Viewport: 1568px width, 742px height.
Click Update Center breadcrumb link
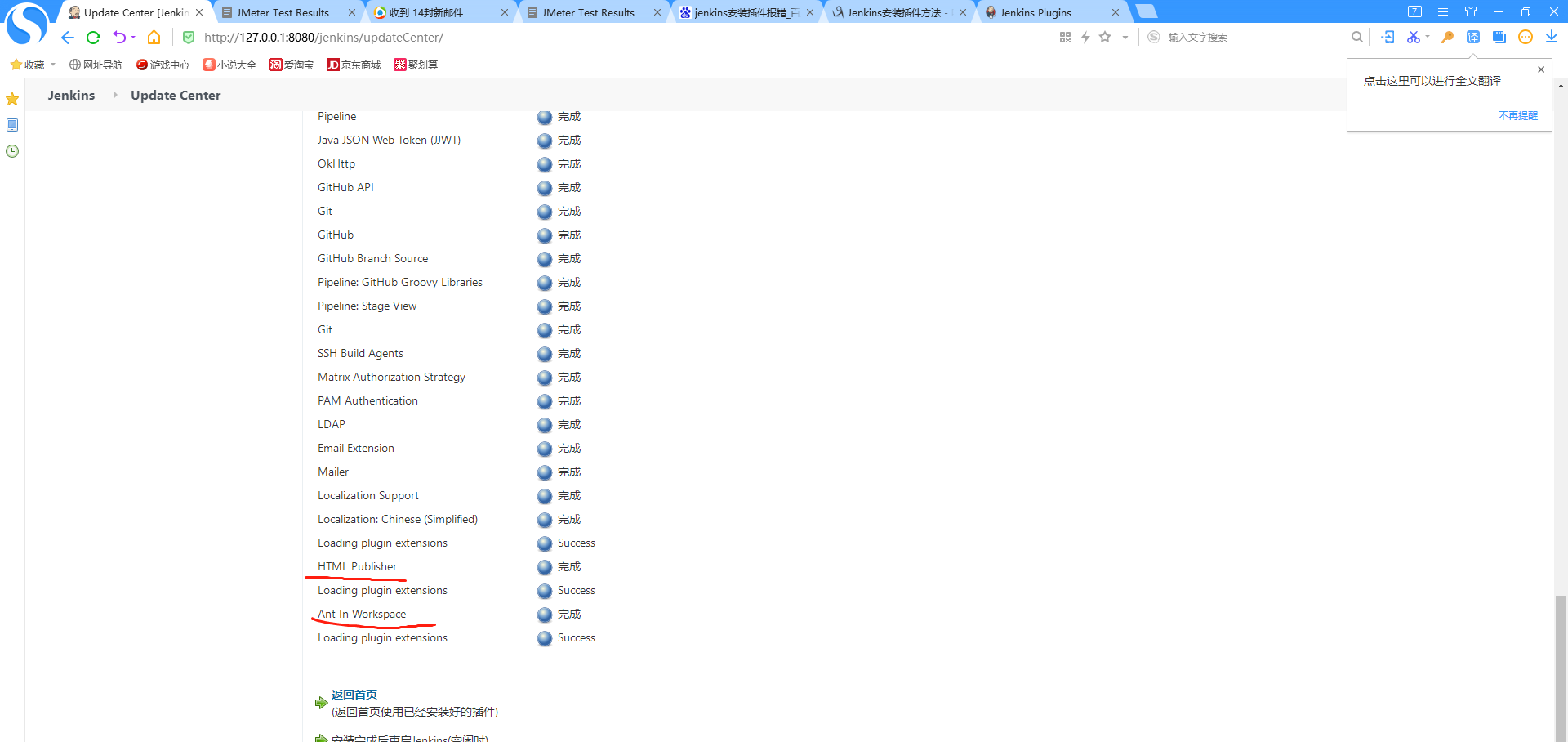[176, 95]
